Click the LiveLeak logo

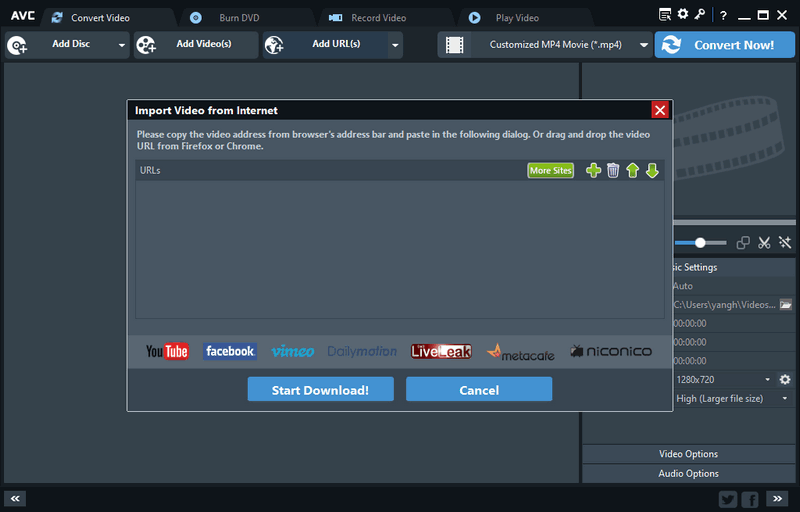pos(441,351)
